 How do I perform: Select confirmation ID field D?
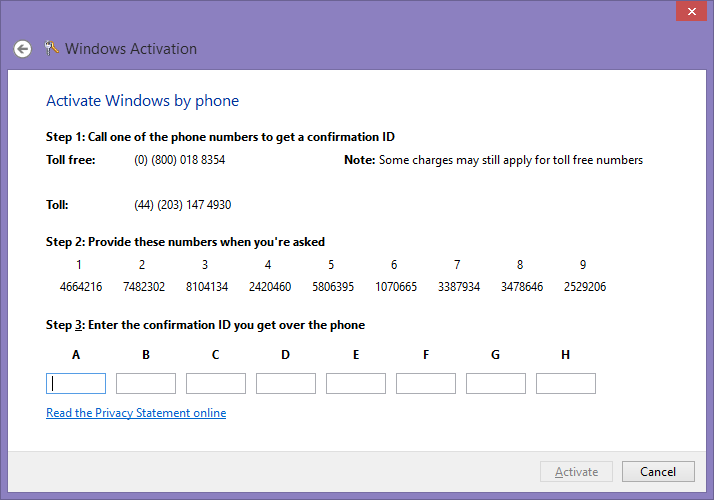pyautogui.click(x=286, y=383)
